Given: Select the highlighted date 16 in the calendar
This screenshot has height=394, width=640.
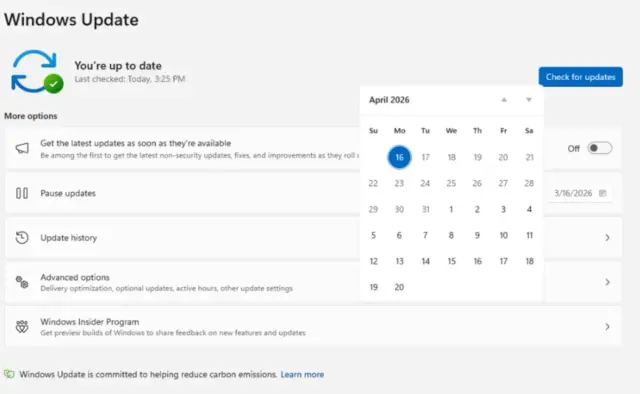Looking at the screenshot, I should (x=399, y=157).
